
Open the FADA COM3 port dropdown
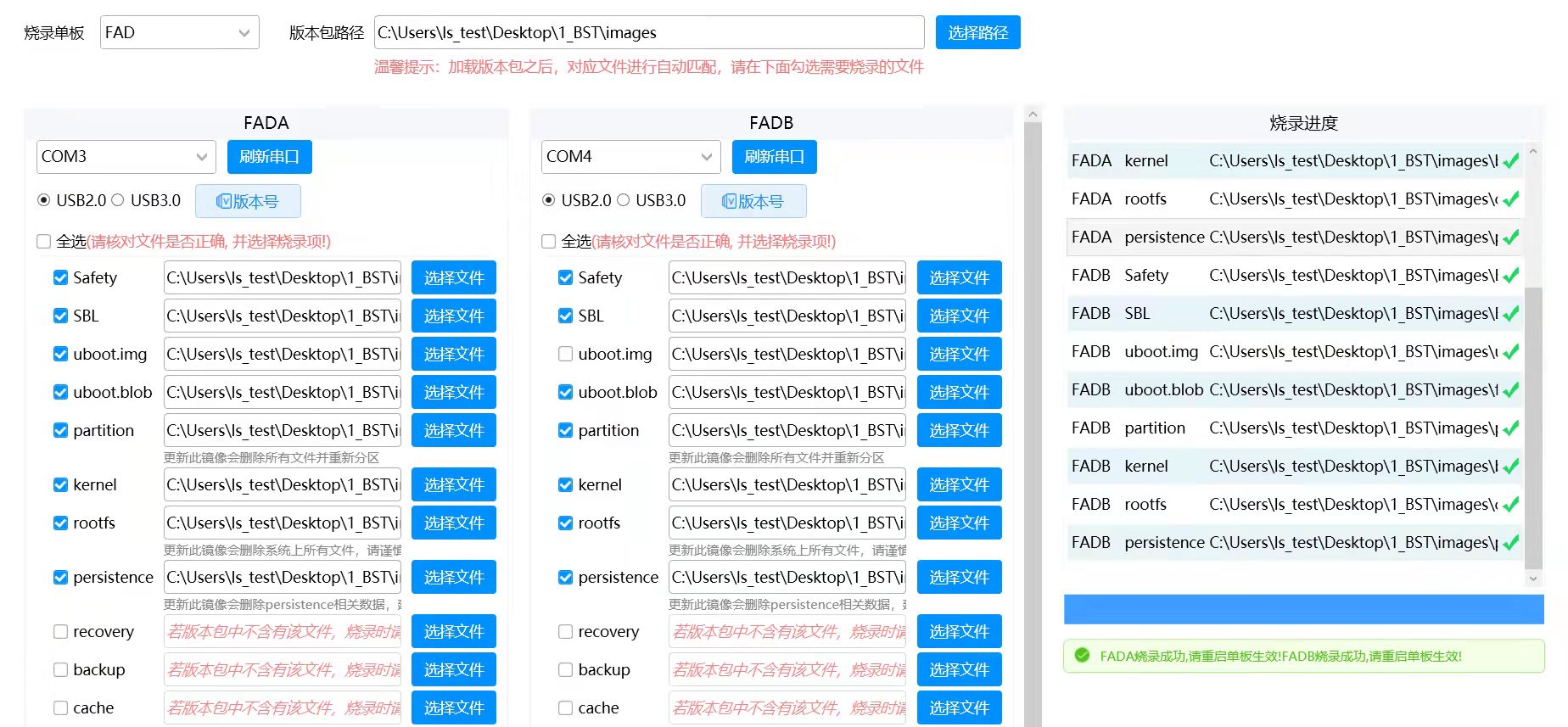pos(126,157)
